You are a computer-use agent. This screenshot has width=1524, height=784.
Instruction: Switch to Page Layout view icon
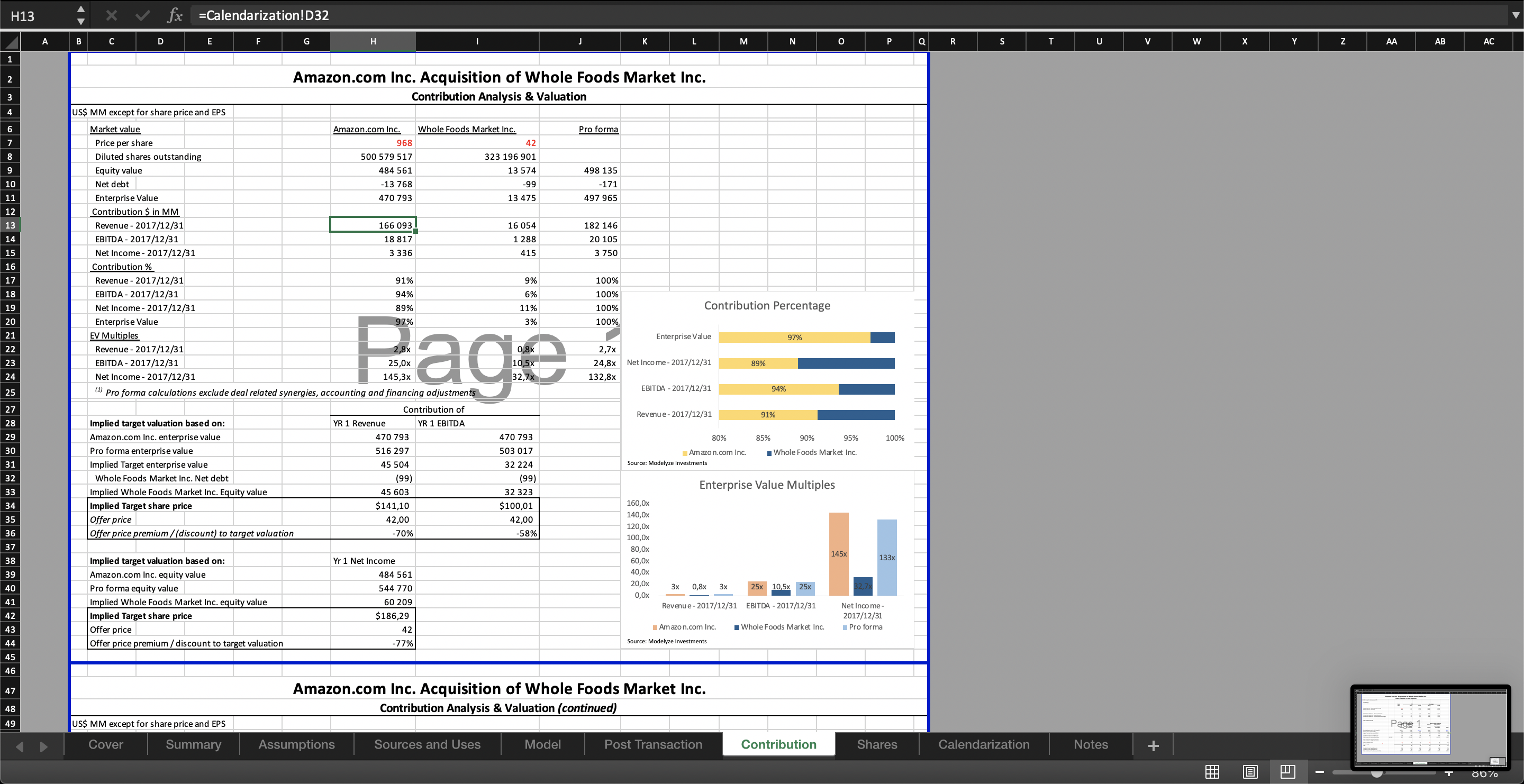[1250, 772]
